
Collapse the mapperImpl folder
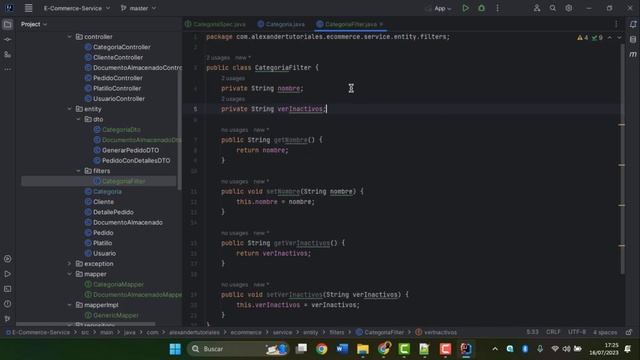[69, 305]
